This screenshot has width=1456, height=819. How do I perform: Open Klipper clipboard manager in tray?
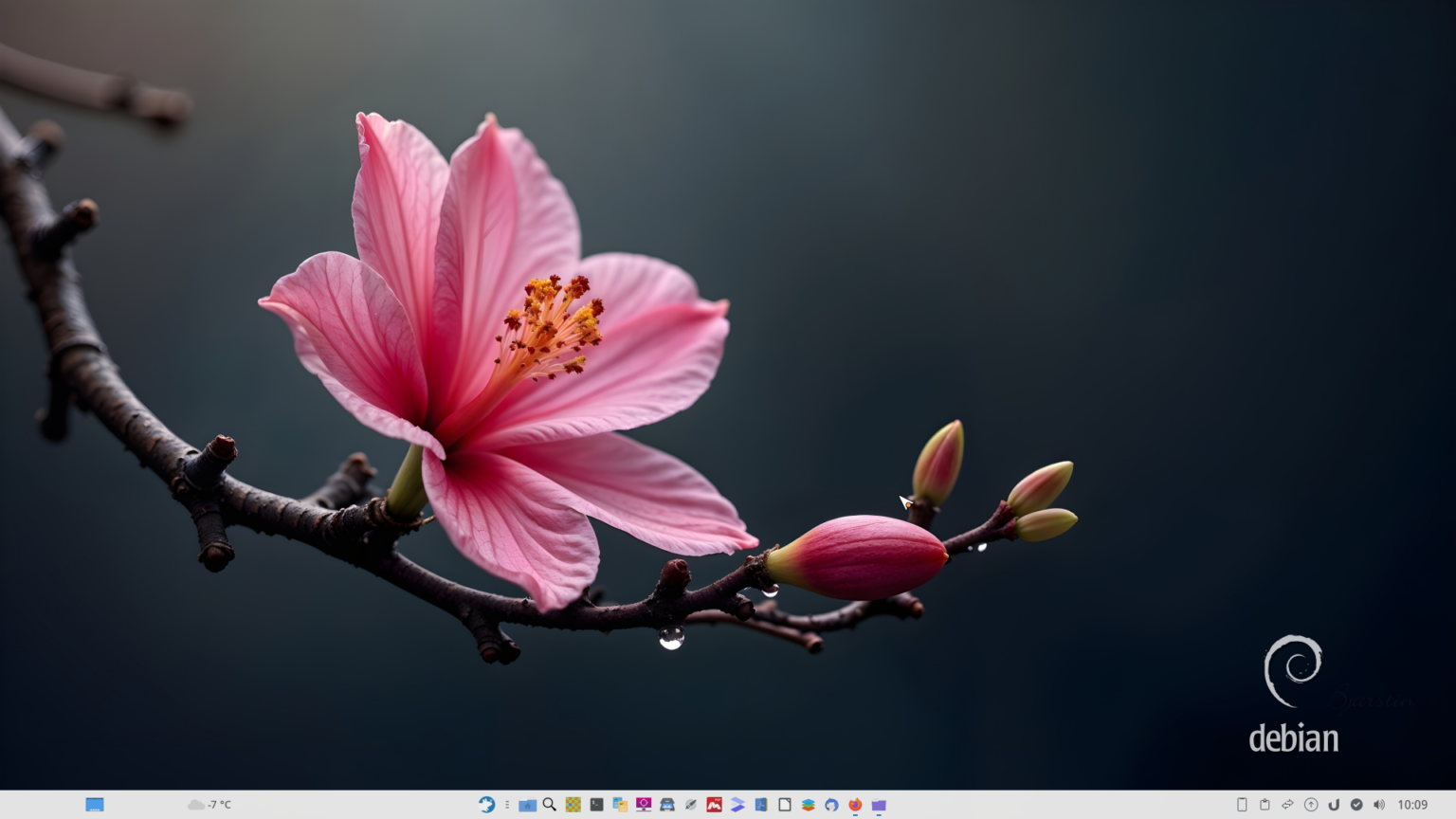1265,804
